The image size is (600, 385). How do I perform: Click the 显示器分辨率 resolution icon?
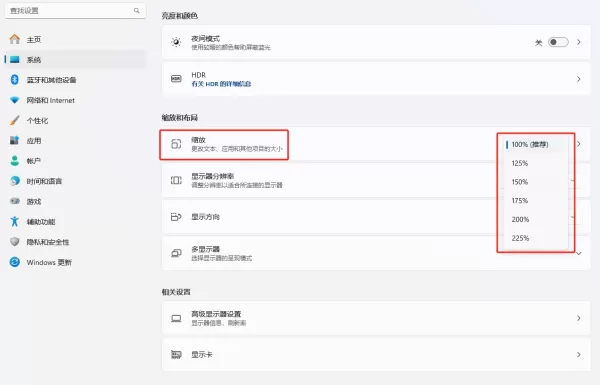176,180
